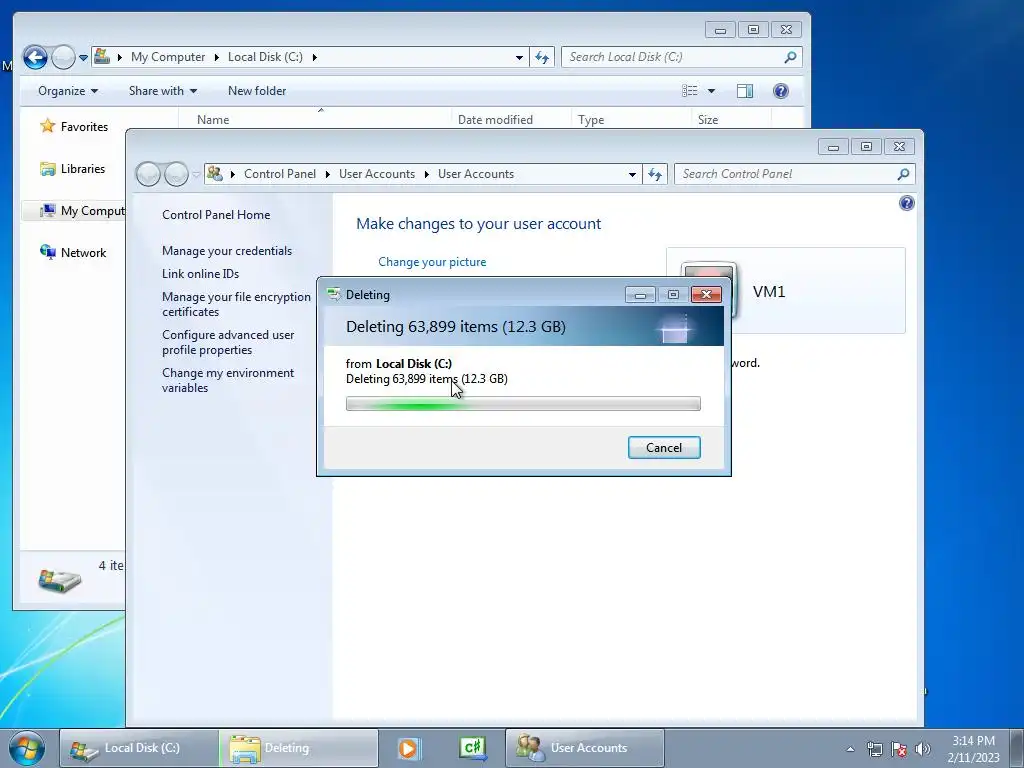The image size is (1024, 768).
Task: Open Explorer address bar history dropdown
Action: 519,57
